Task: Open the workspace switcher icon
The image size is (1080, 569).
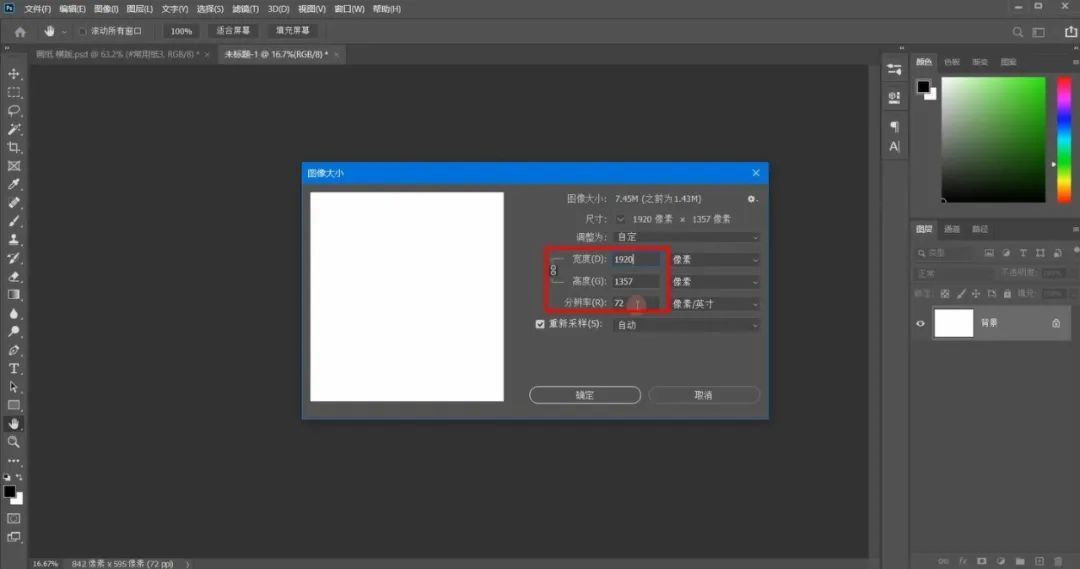Action: (x=1039, y=32)
